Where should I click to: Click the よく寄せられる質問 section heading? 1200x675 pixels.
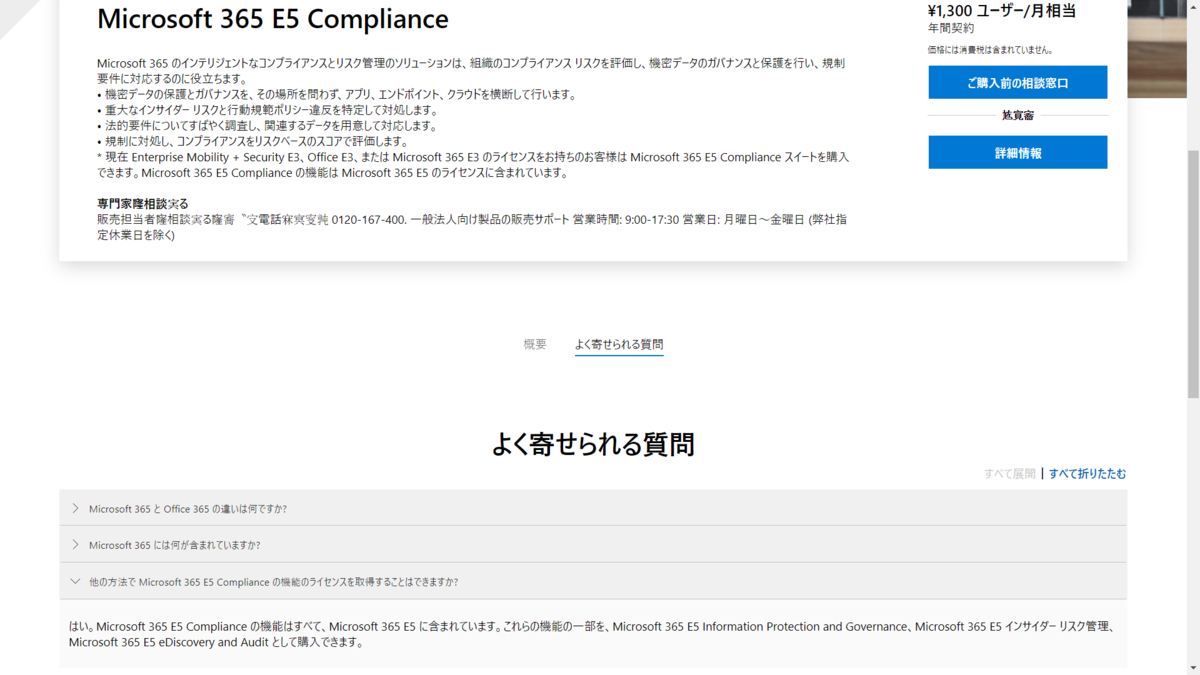pyautogui.click(x=593, y=444)
